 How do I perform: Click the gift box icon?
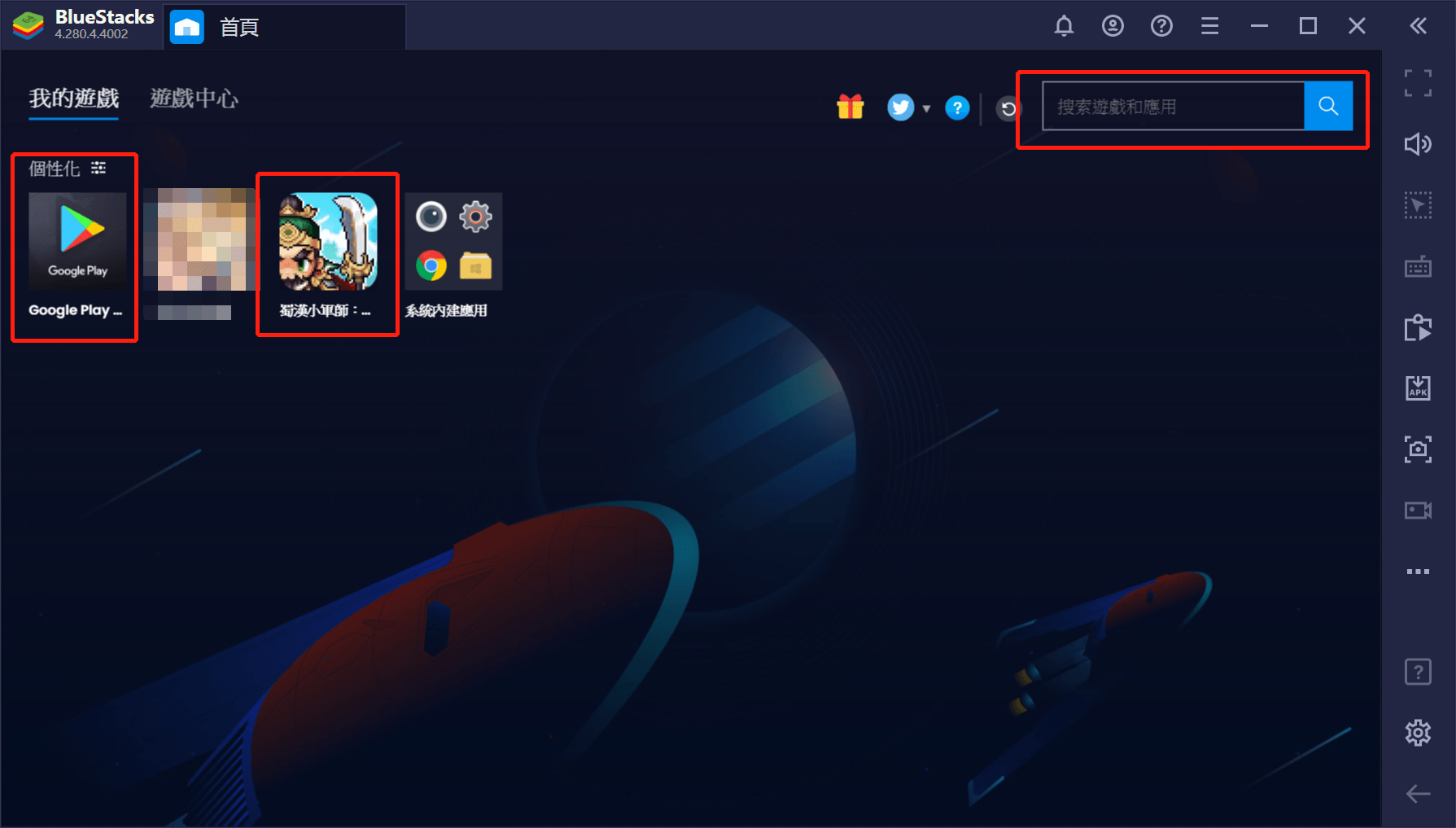coord(850,107)
